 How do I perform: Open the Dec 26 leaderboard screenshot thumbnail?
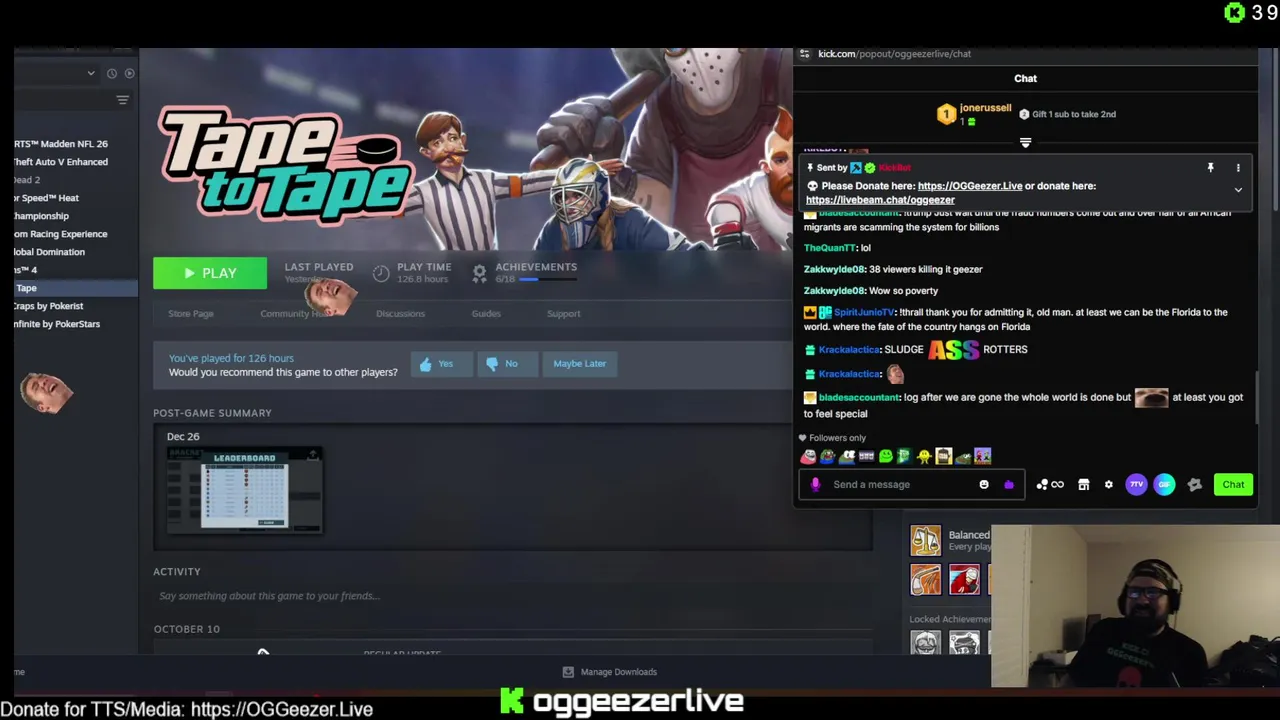(245, 489)
